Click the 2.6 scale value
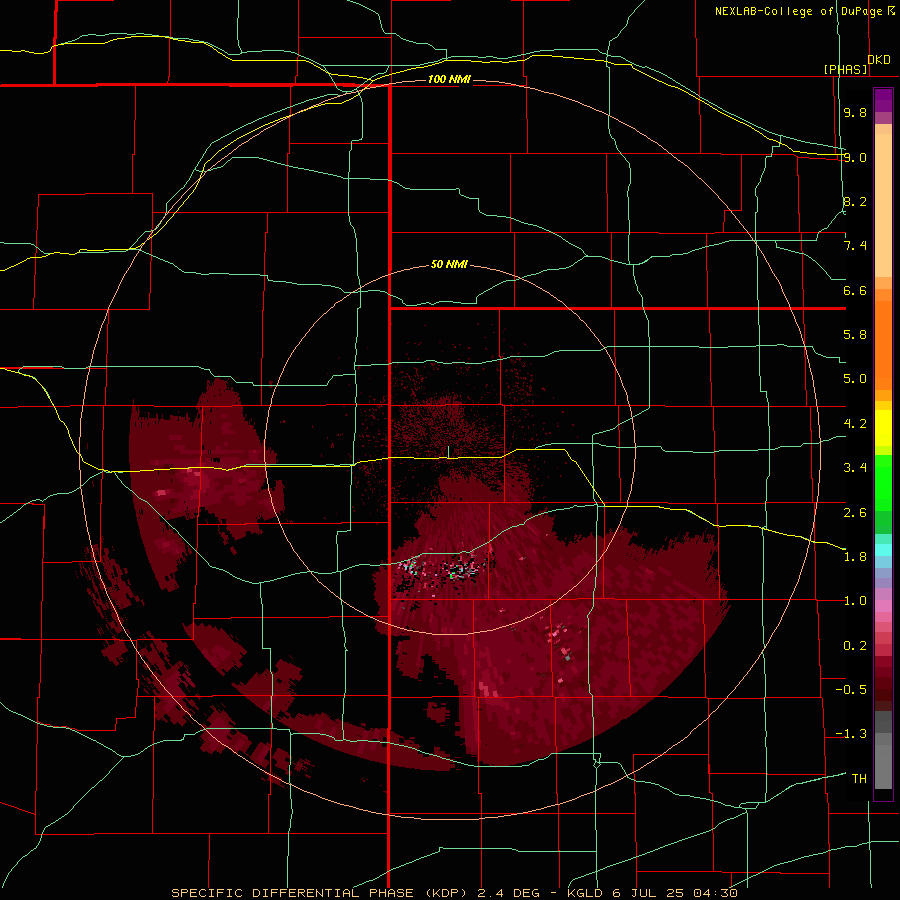The image size is (900, 900). [855, 513]
